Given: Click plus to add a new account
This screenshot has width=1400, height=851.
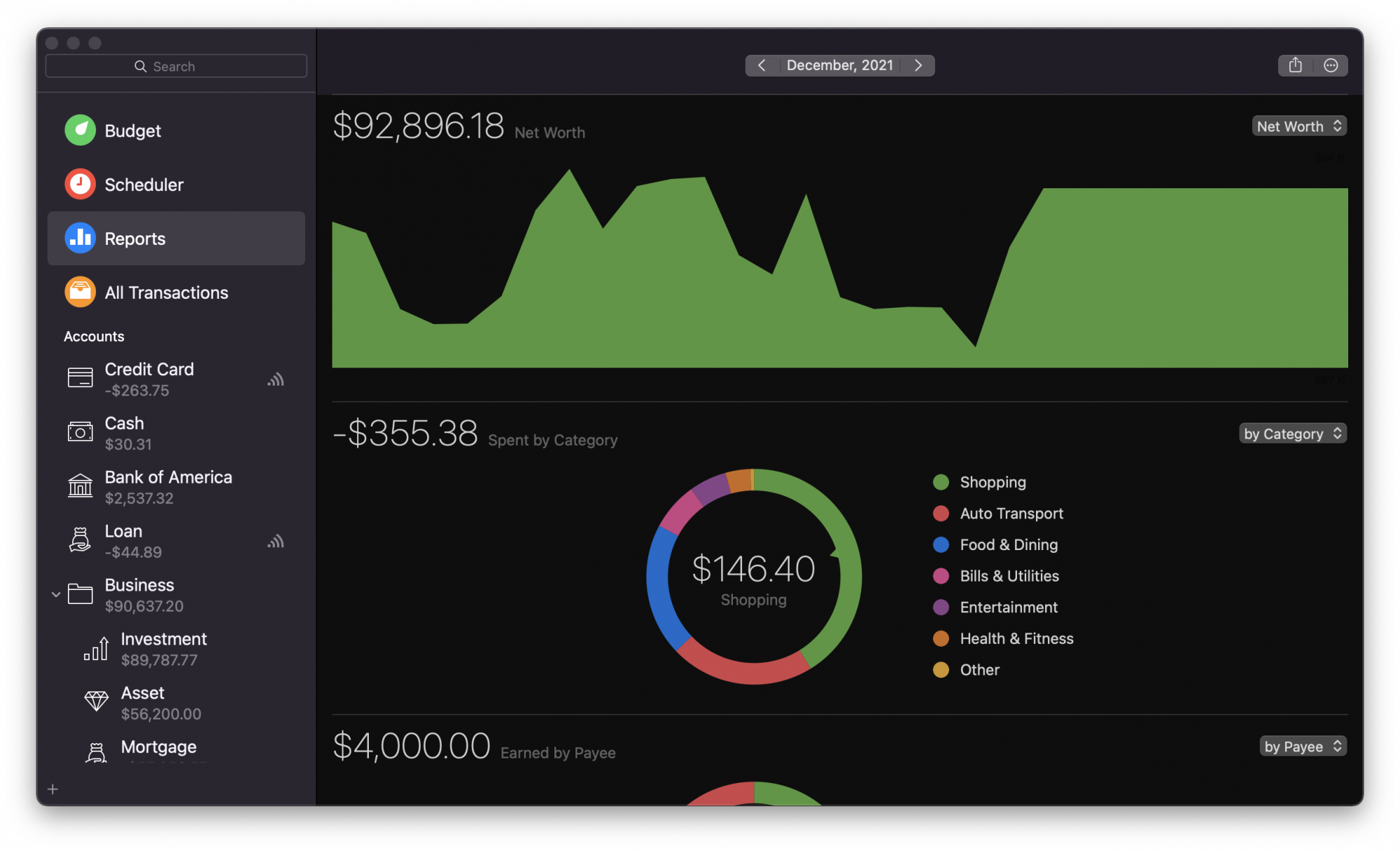Looking at the screenshot, I should (52, 789).
